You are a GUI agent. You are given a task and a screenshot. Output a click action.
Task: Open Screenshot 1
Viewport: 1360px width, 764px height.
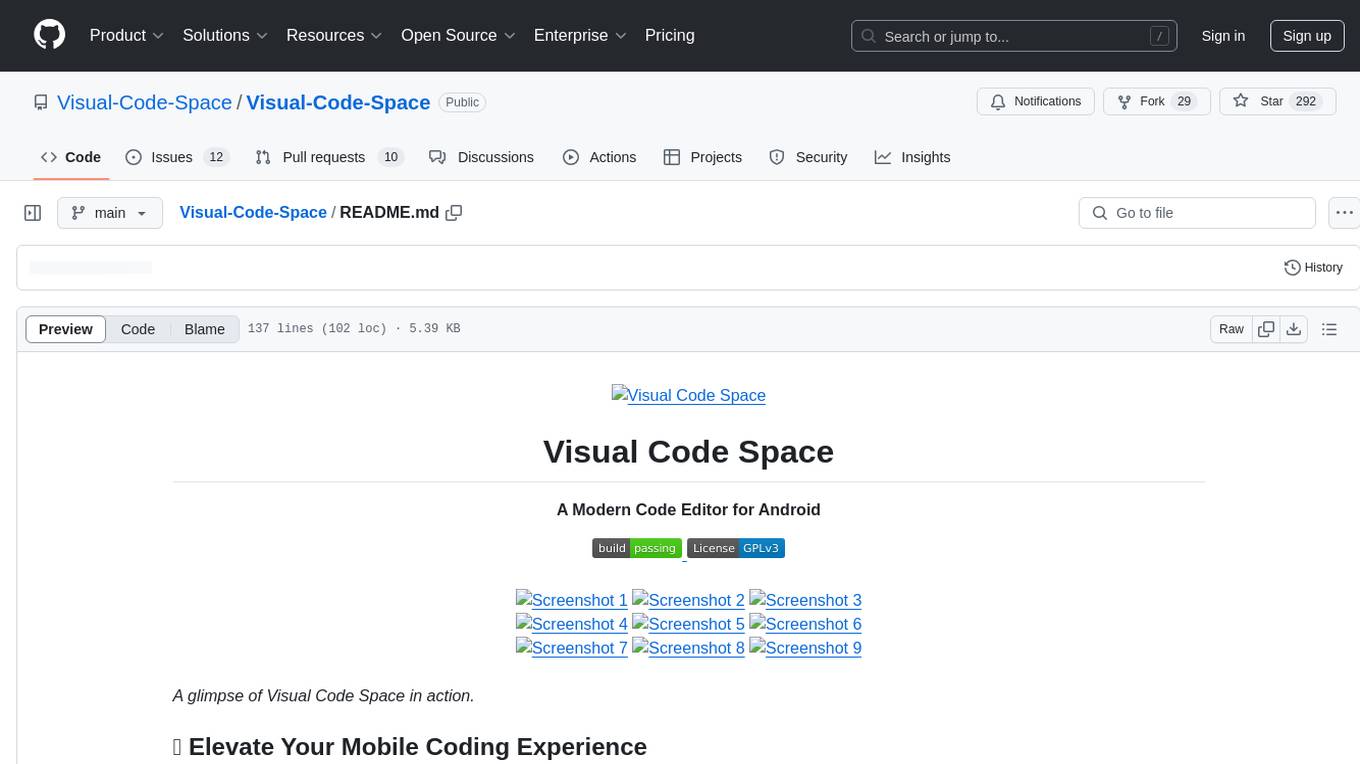point(572,600)
